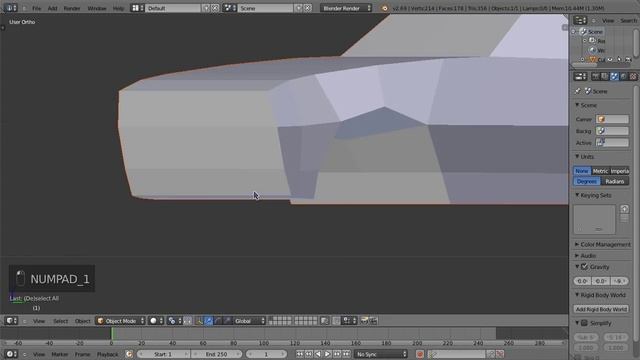Open the snap element selector
Image resolution: width=640 pixels, height=360 pixels.
(x=348, y=321)
